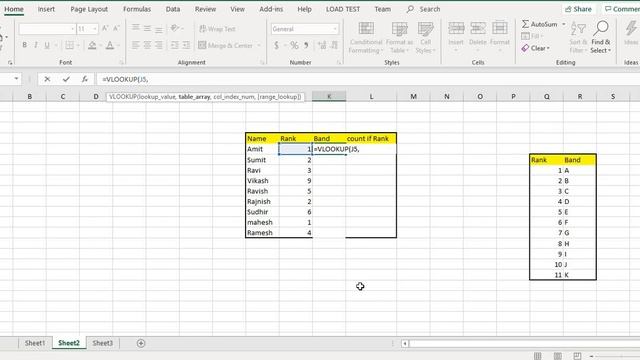The image size is (640, 360).
Task: Open the Number dialog launcher
Action: (x=339, y=62)
